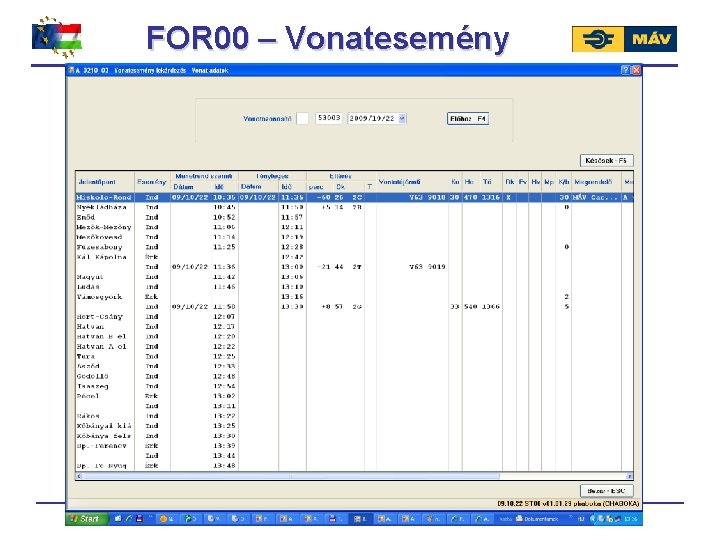The width and height of the screenshot is (720, 540).
Task: Click the horizontal scrollbar's left arrow
Action: point(79,476)
